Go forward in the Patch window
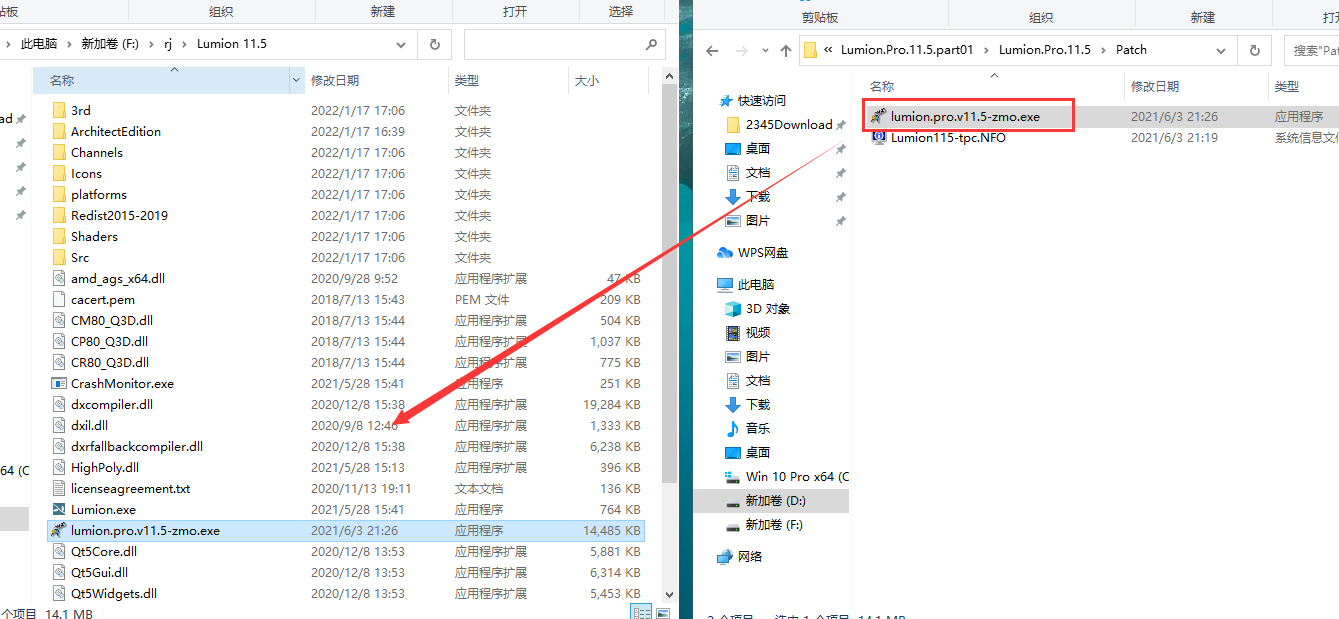Viewport: 1339px width, 619px height. (x=741, y=50)
